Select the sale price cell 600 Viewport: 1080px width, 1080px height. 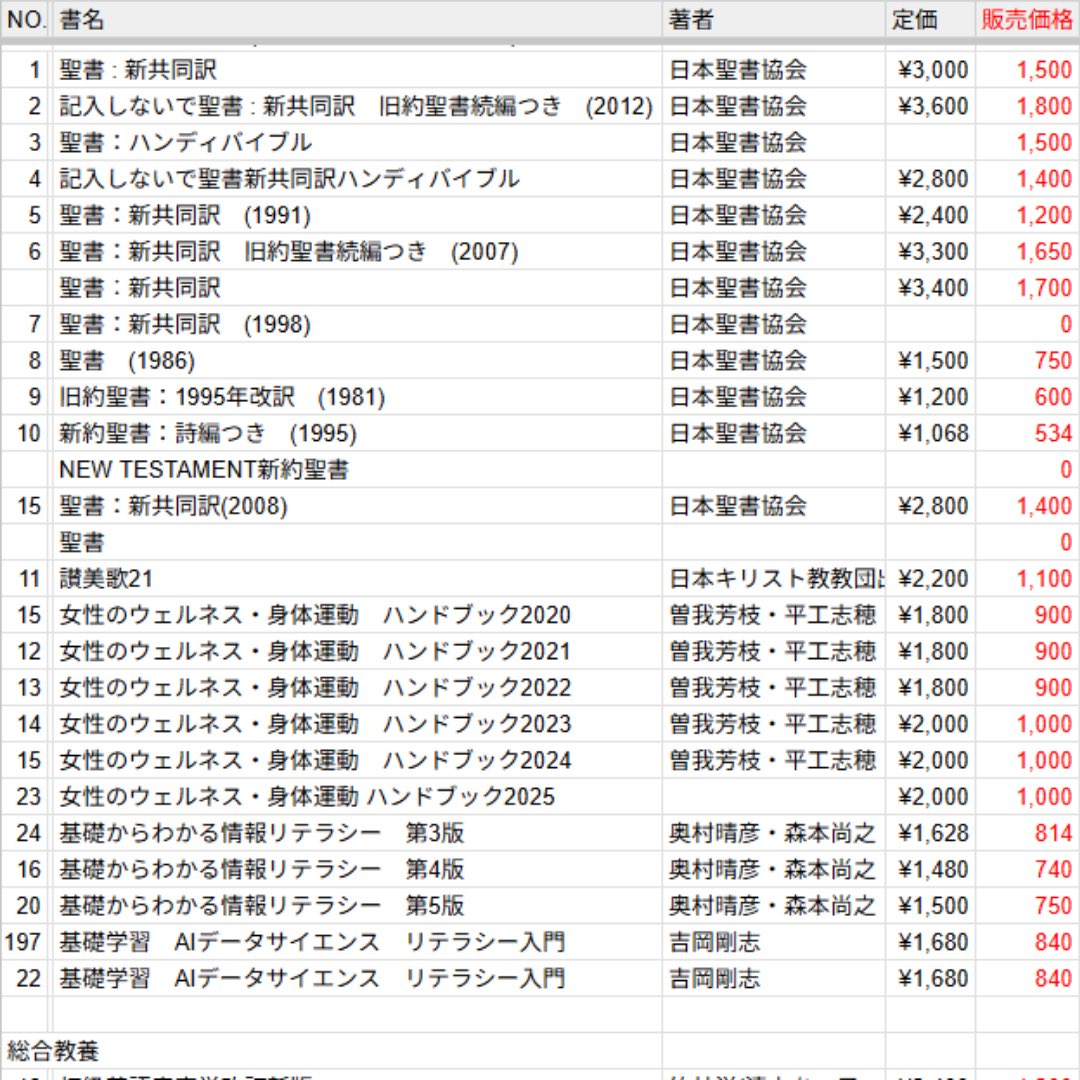tap(1027, 397)
